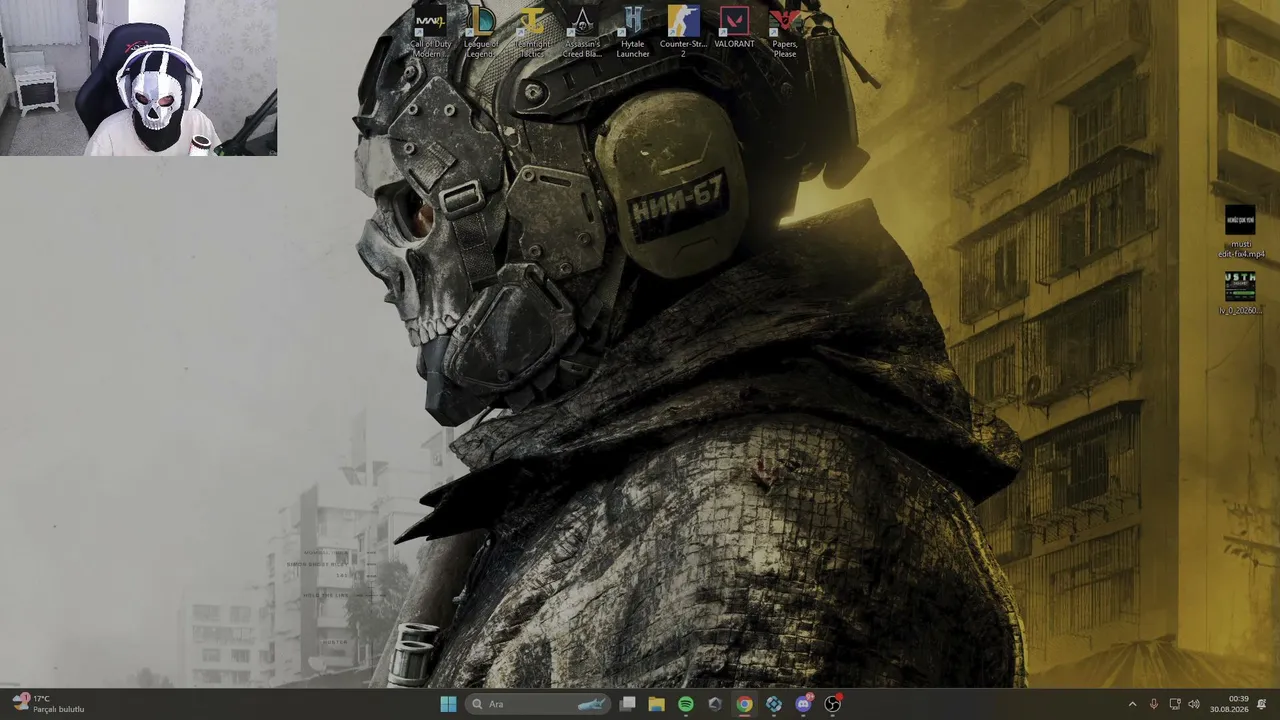
Task: Select the Papers, Please desktop shortcut
Action: [x=785, y=31]
